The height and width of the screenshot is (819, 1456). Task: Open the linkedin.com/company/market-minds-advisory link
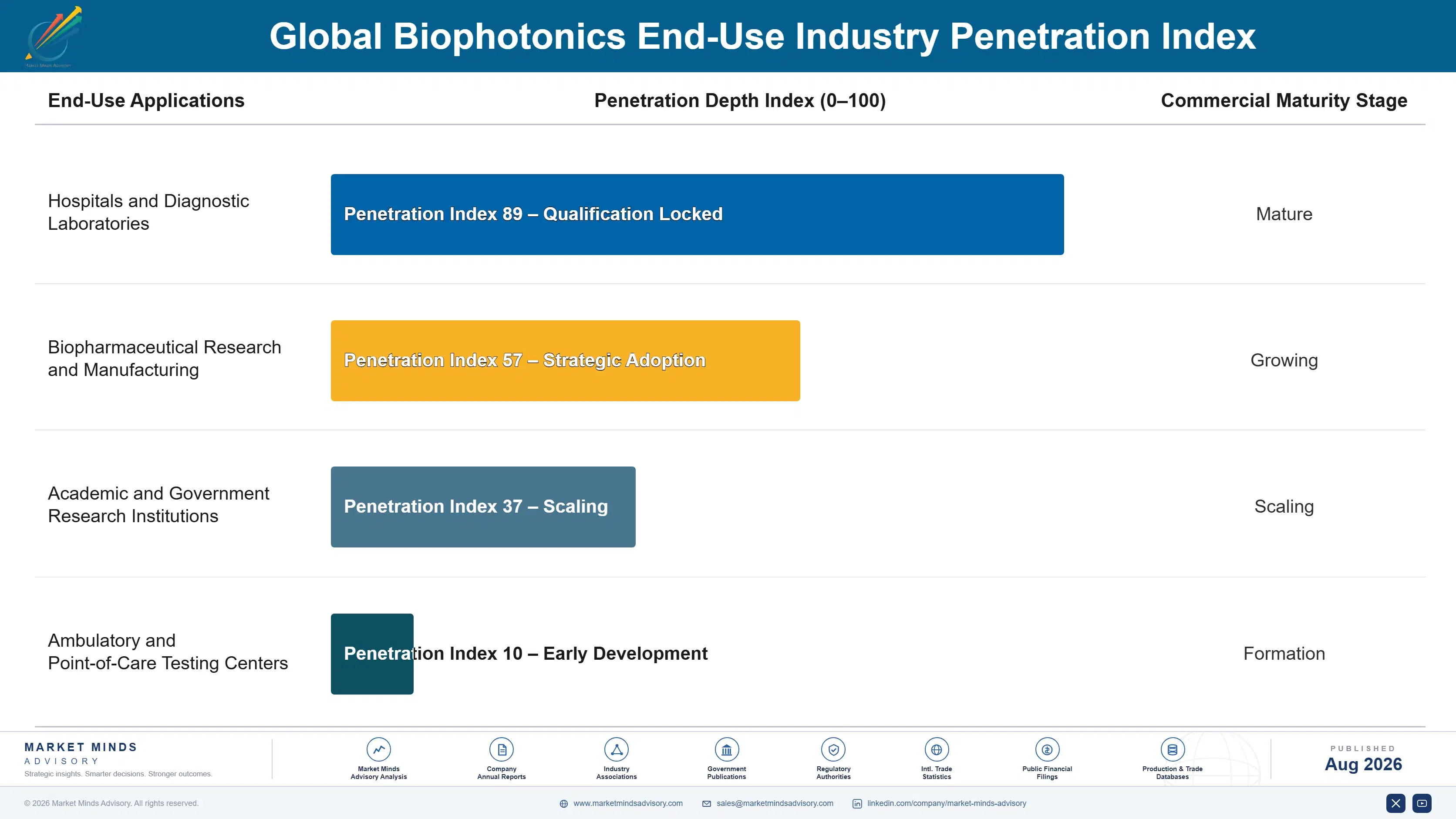click(x=947, y=803)
